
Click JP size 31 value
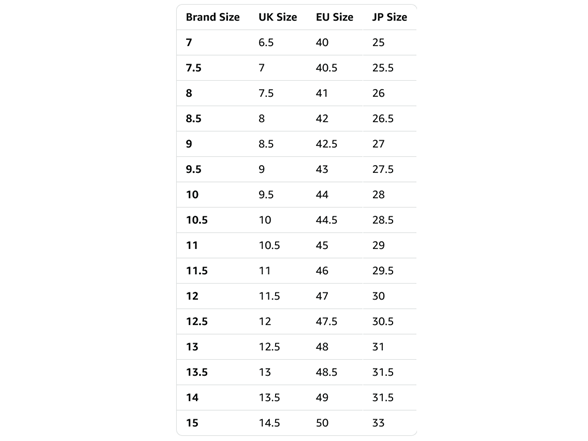378,347
